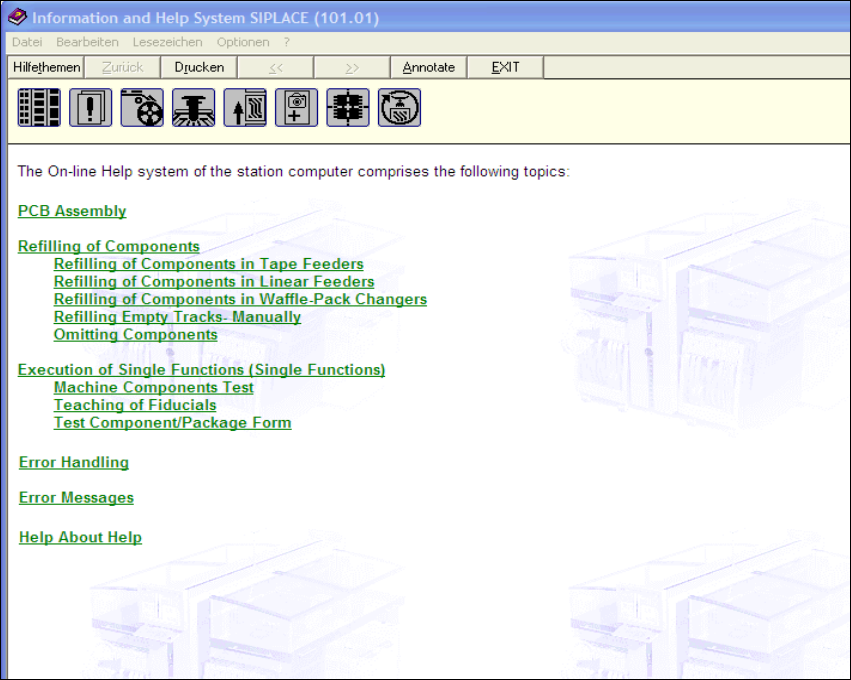Click the Annotate button
Viewport: 851px width, 680px height.
coord(429,67)
